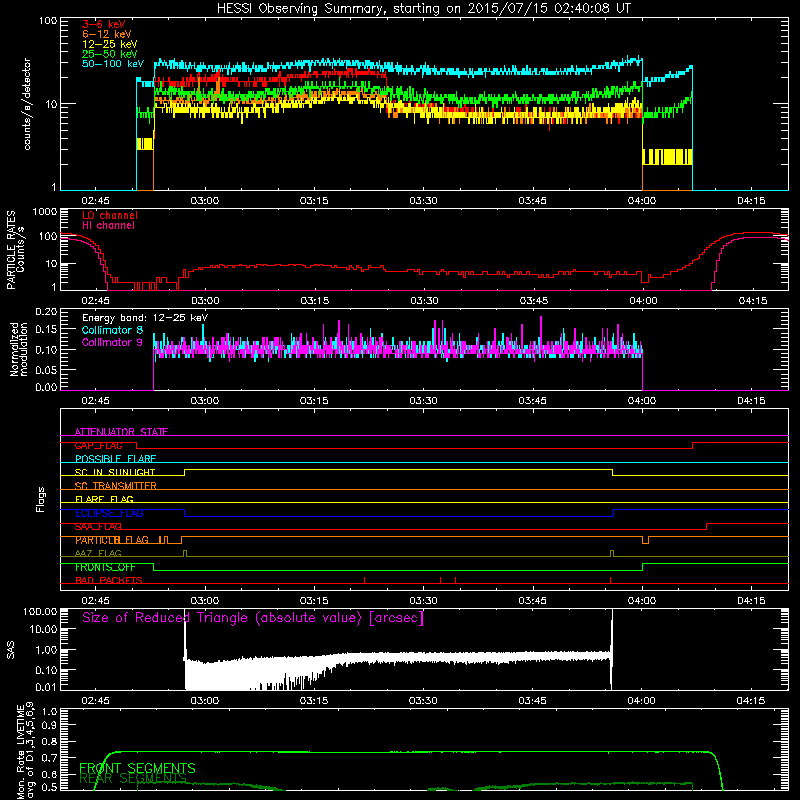Click the 0.7 tick on livetime axis
This screenshot has height=800, width=800.
(49, 758)
